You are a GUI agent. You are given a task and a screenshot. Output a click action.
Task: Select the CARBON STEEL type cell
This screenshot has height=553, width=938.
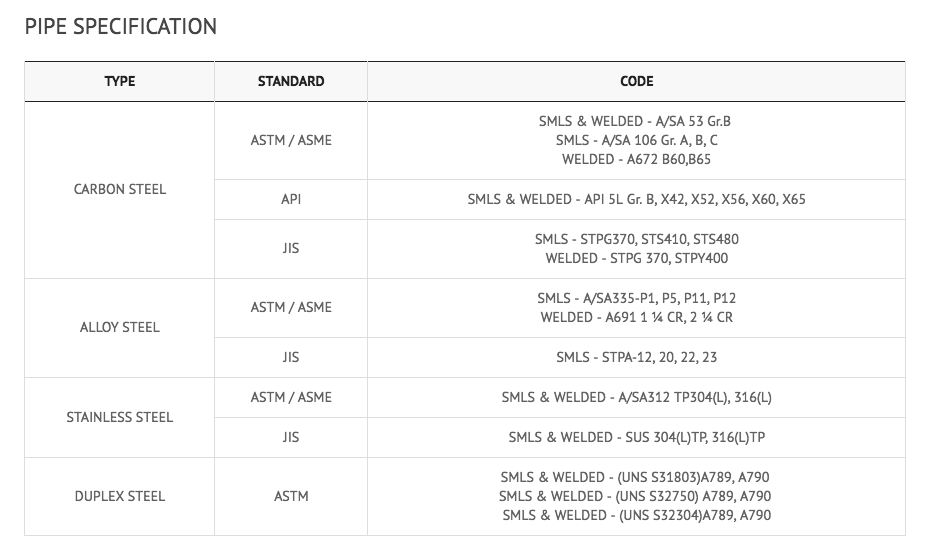point(120,189)
